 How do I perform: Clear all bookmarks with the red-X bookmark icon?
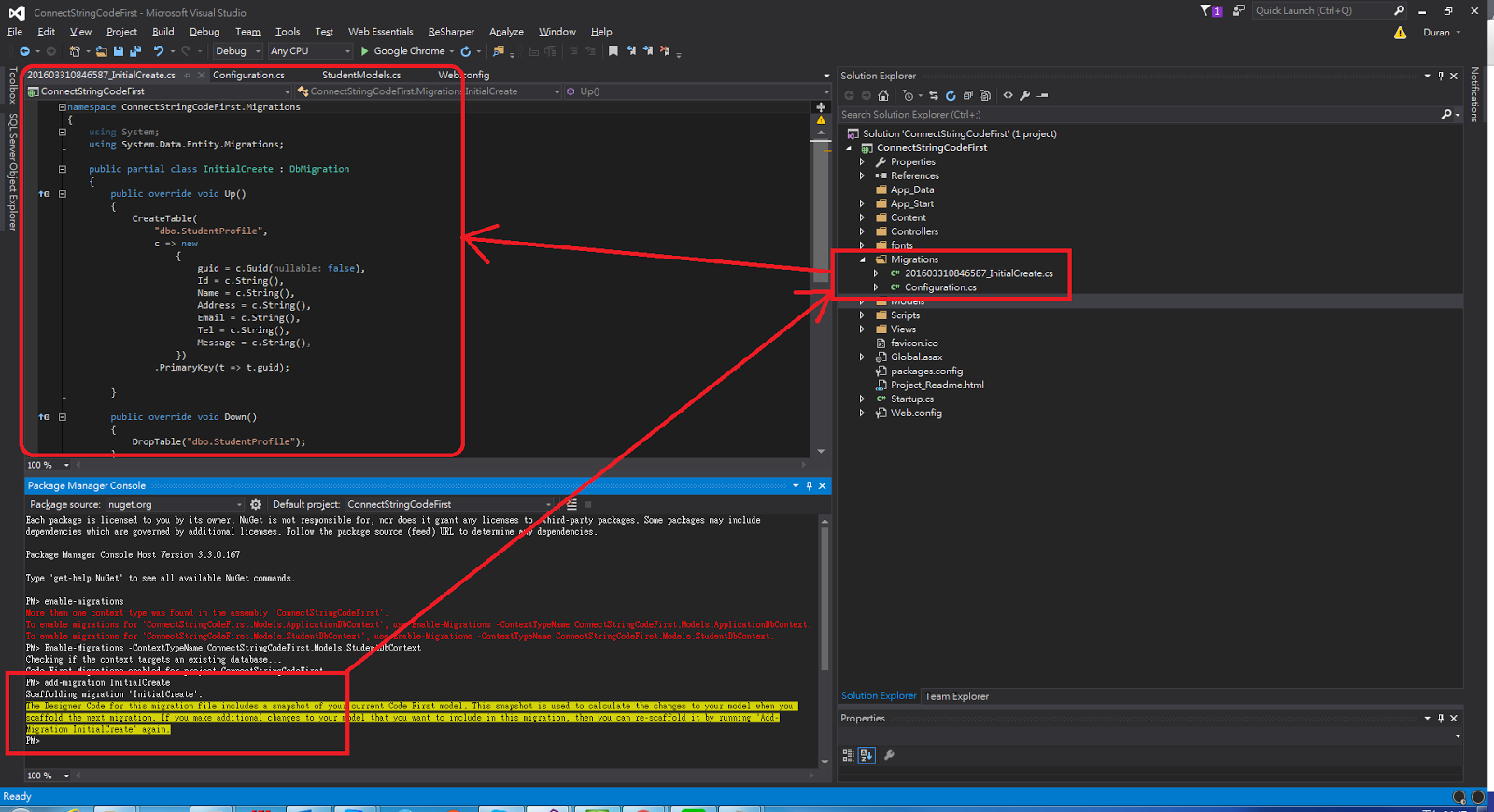(665, 51)
